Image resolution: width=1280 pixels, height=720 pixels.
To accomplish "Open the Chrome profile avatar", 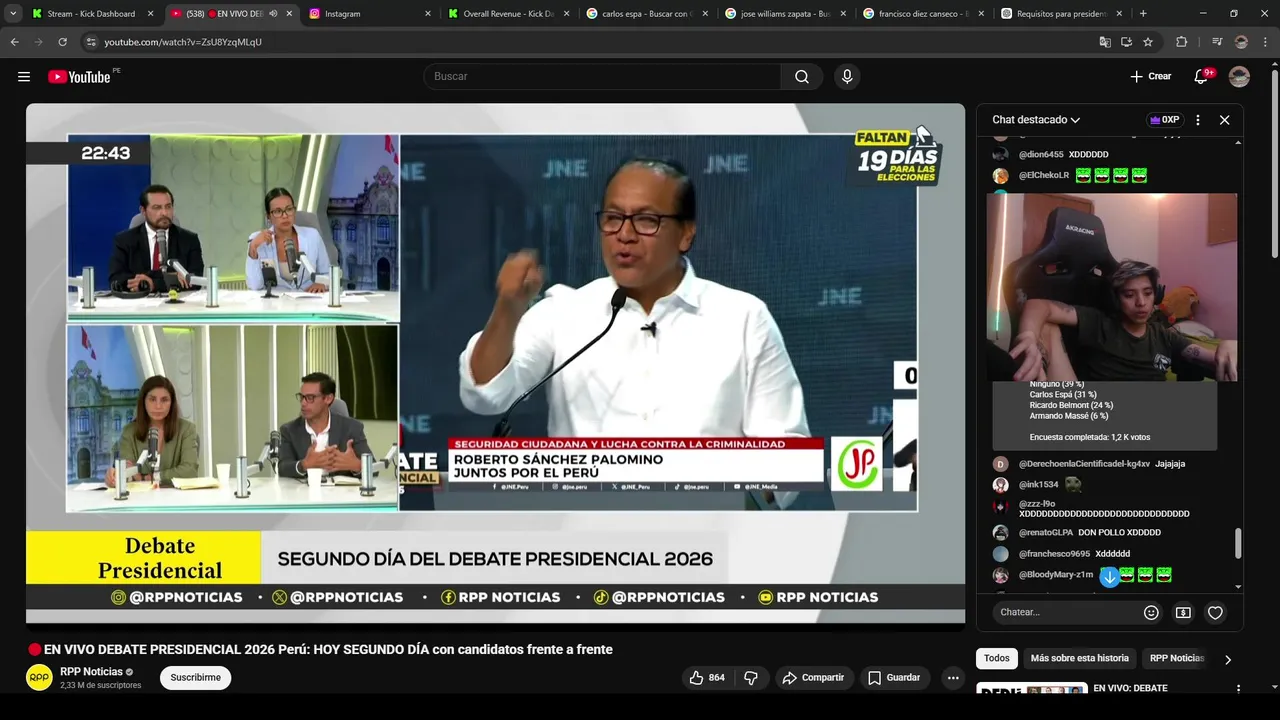I will 1241,42.
